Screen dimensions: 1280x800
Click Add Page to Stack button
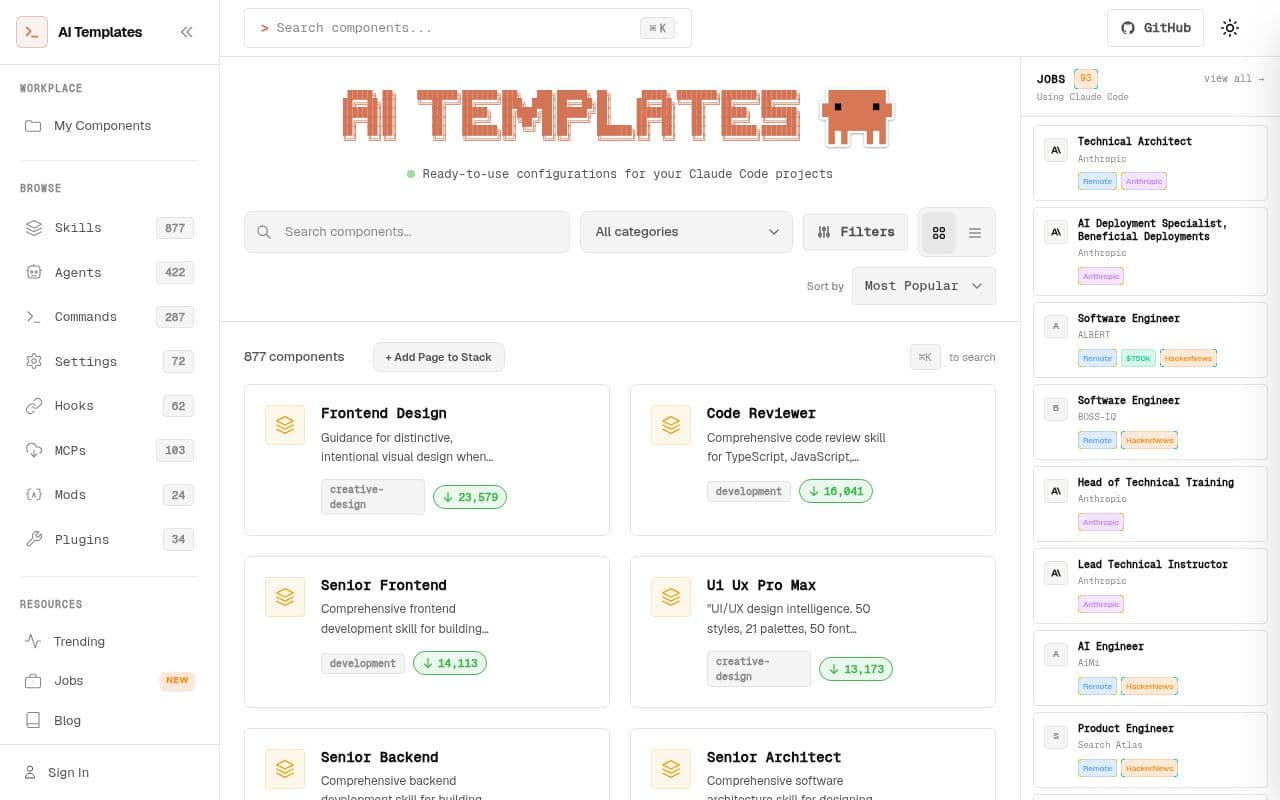point(439,357)
